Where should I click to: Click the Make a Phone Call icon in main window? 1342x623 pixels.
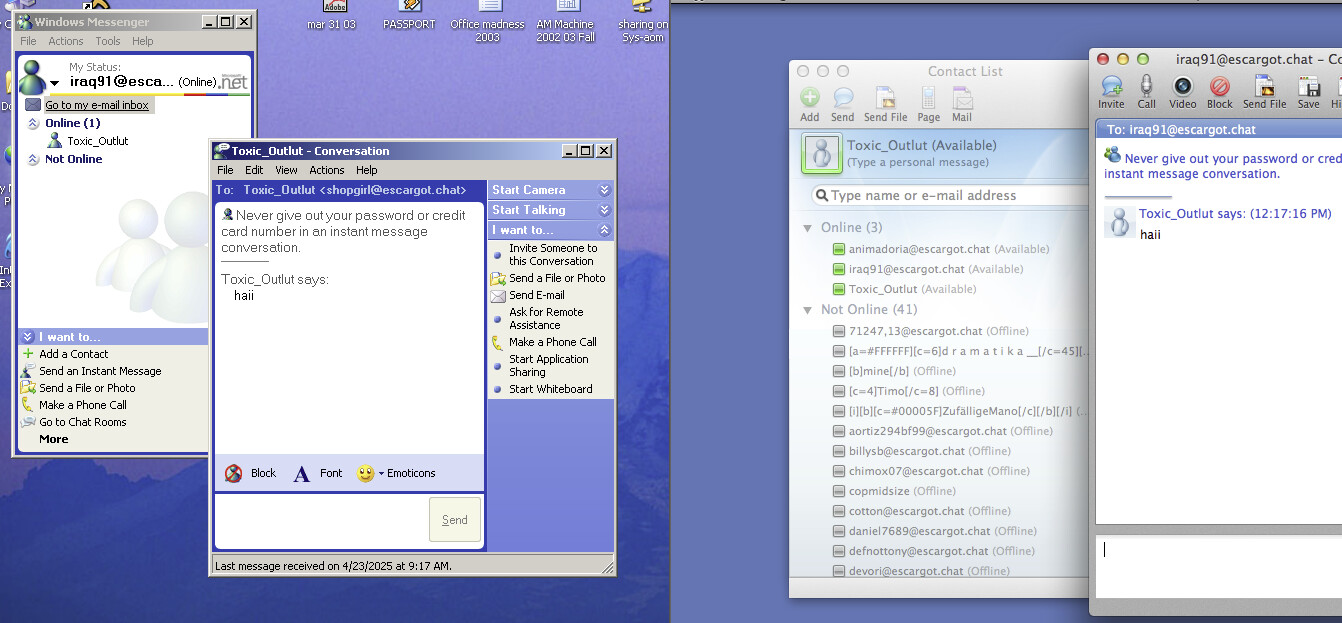28,405
